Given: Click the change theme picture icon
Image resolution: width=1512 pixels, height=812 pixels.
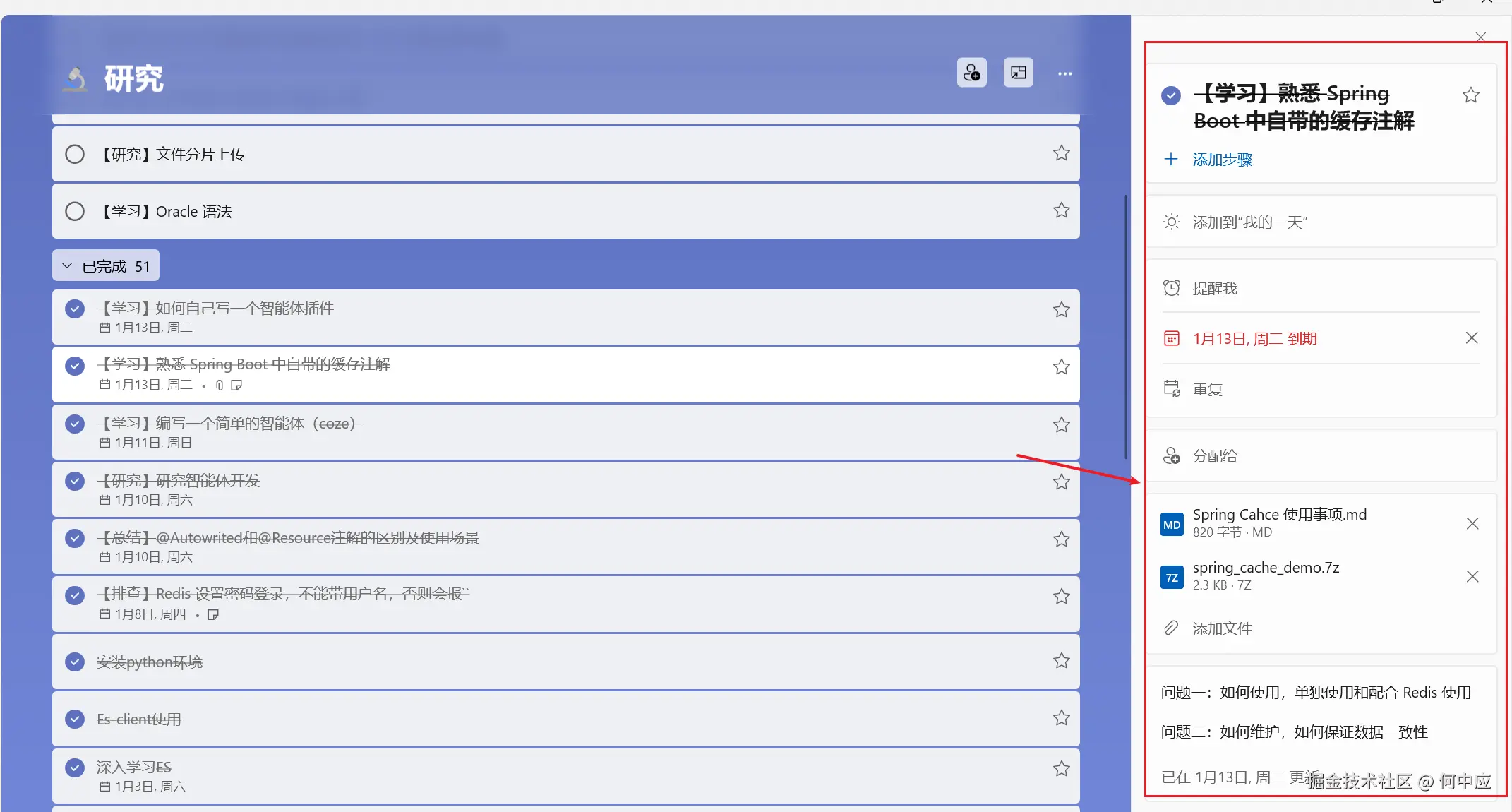Looking at the screenshot, I should click(x=1018, y=73).
